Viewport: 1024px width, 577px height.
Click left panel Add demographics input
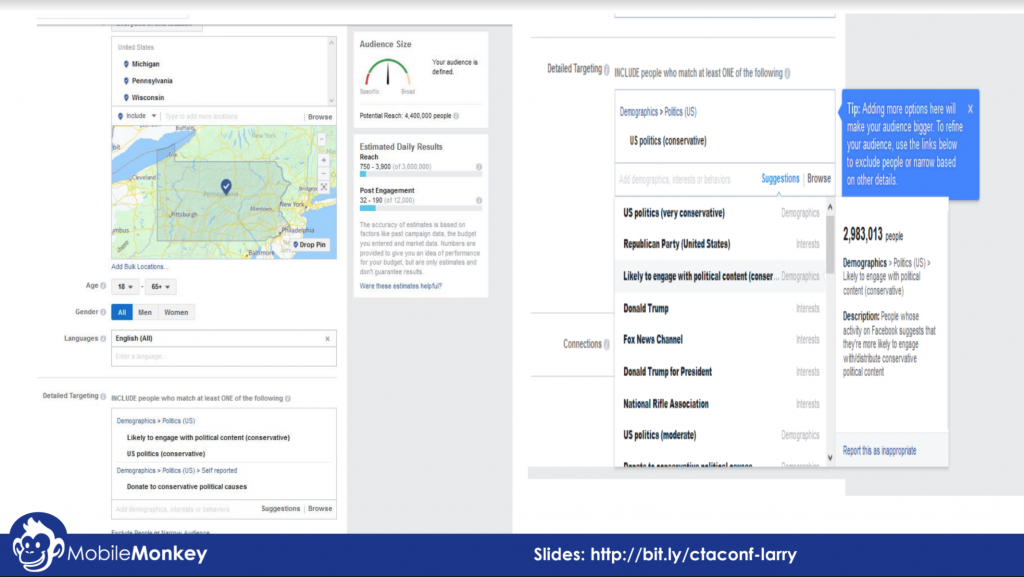click(185, 509)
